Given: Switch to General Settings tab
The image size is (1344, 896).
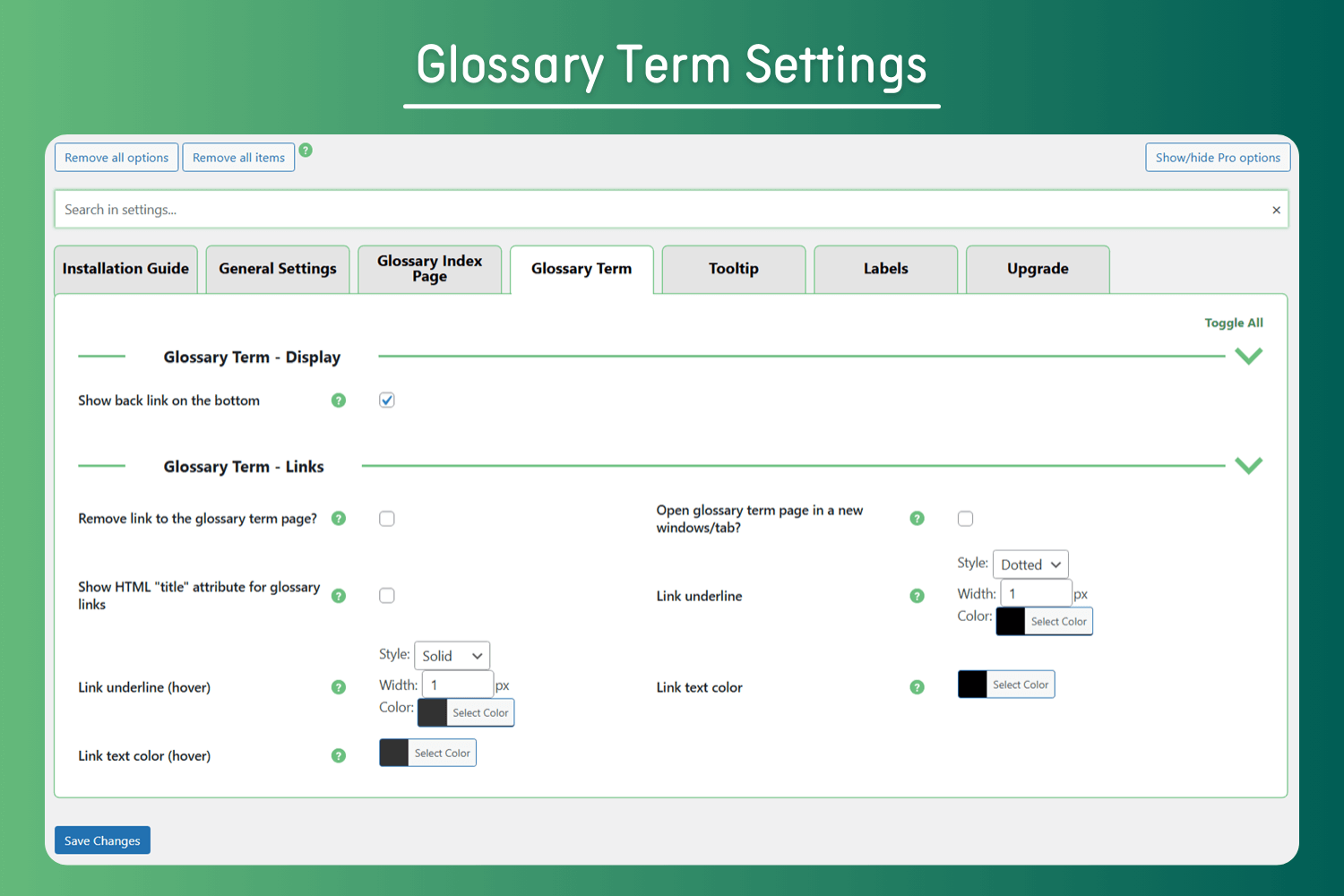Looking at the screenshot, I should tap(278, 269).
